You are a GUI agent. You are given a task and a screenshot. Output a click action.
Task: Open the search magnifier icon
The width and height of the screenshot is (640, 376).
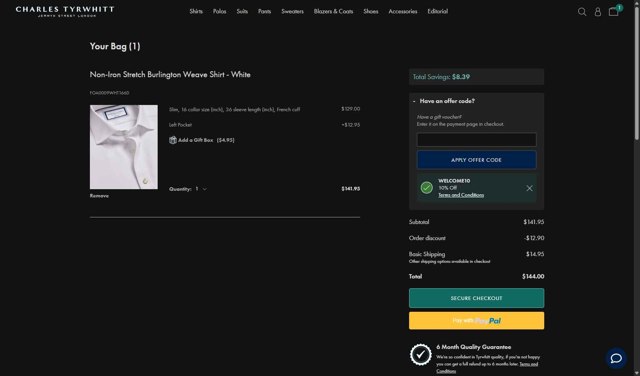pyautogui.click(x=582, y=12)
